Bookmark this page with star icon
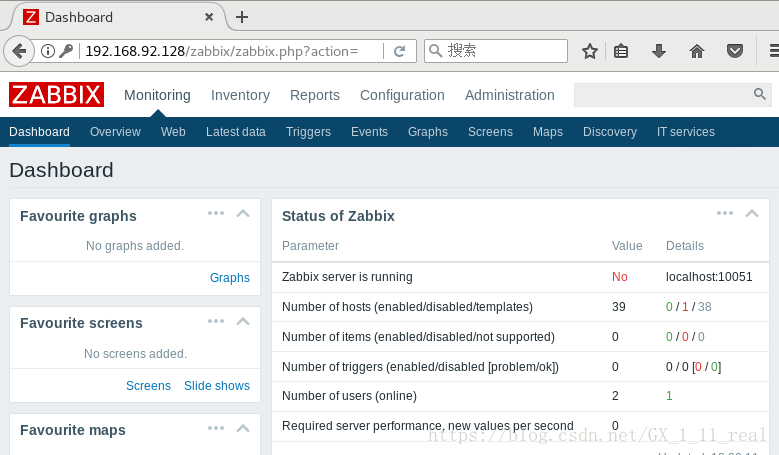Image resolution: width=779 pixels, height=455 pixels. tap(590, 51)
